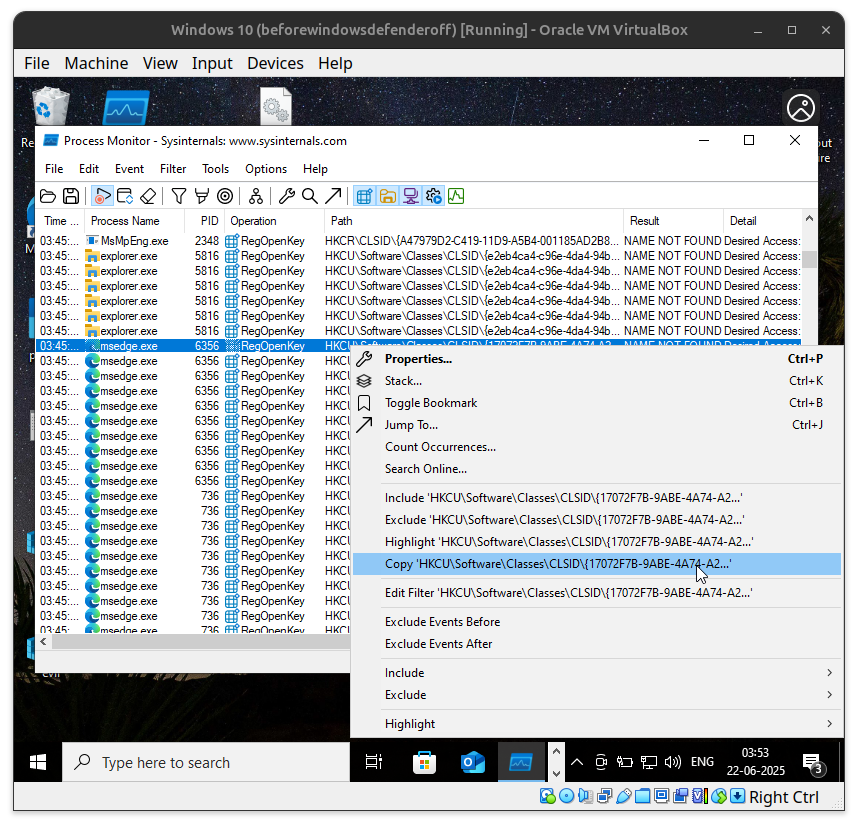This screenshot has width=858, height=827.
Task: Expand the Highlight submenu arrow
Action: coord(830,724)
